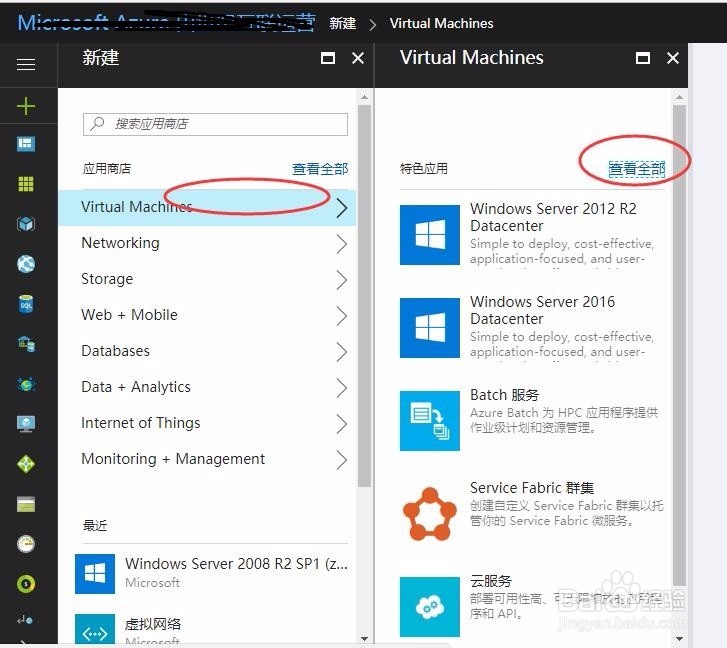Expand the Networking category chevron

(x=342, y=244)
